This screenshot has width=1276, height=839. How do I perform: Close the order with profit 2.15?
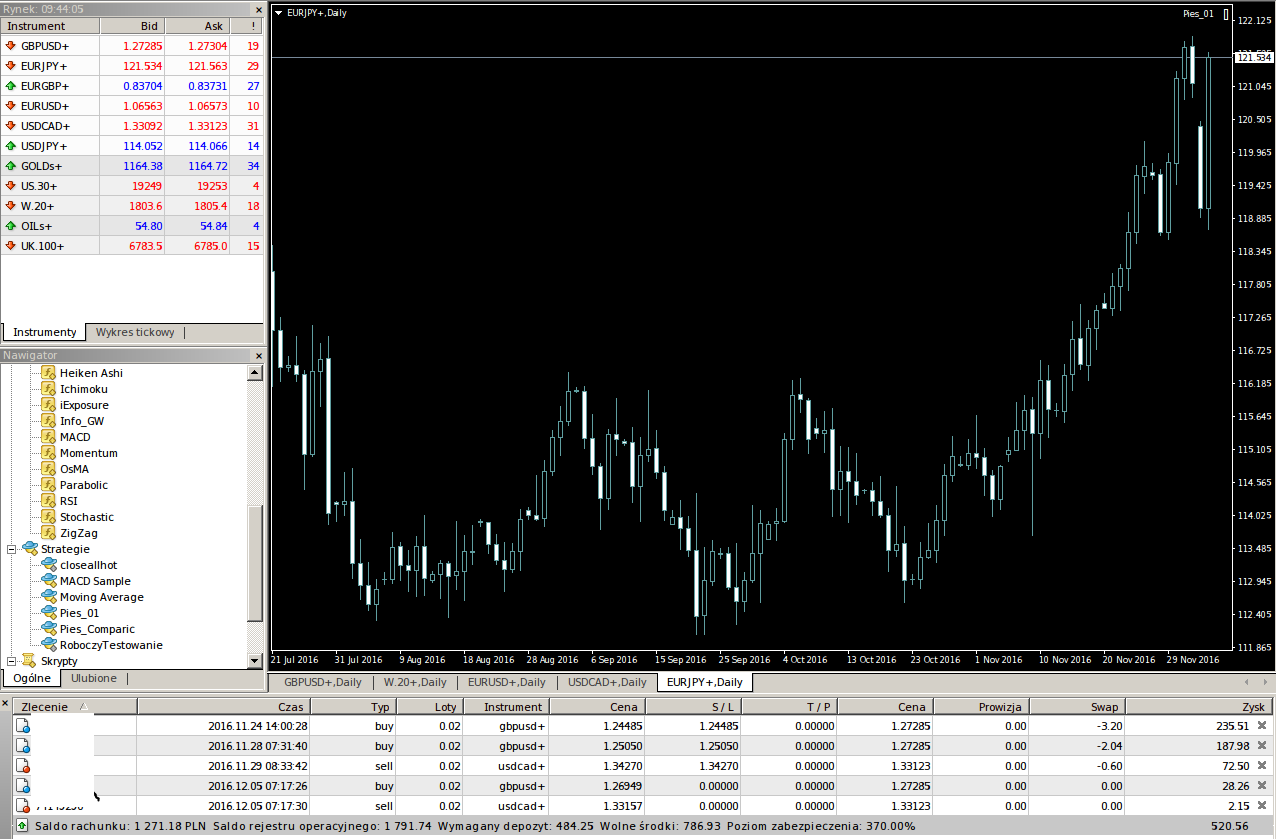click(1262, 806)
